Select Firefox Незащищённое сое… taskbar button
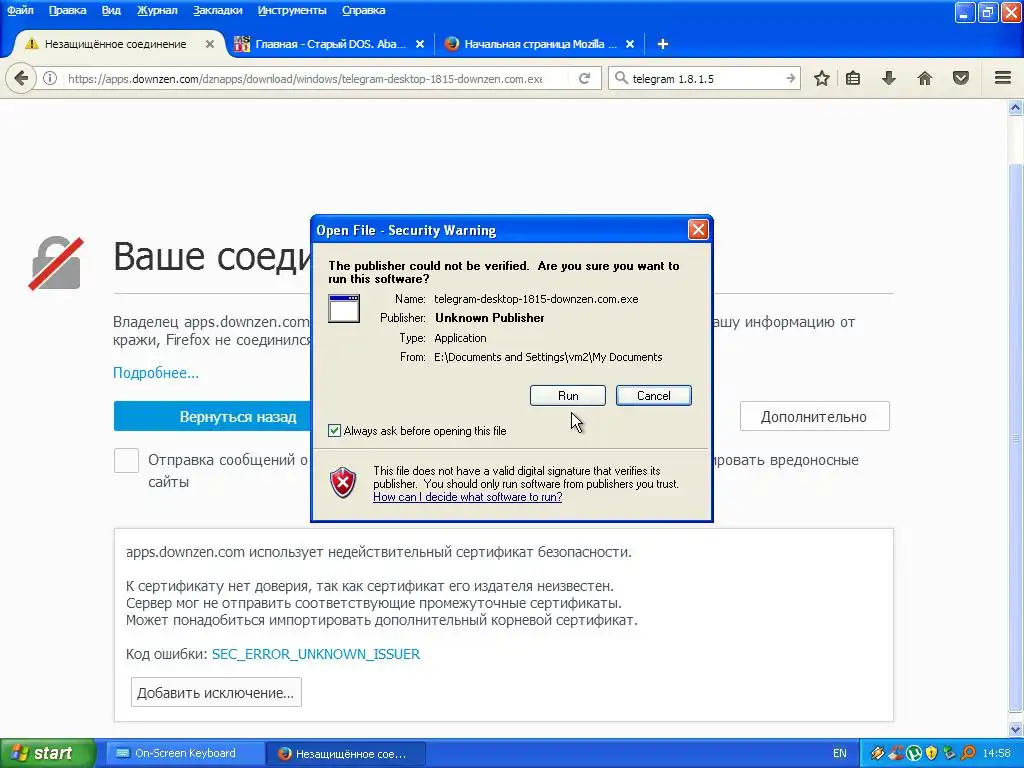Image resolution: width=1024 pixels, height=768 pixels. pyautogui.click(x=347, y=754)
